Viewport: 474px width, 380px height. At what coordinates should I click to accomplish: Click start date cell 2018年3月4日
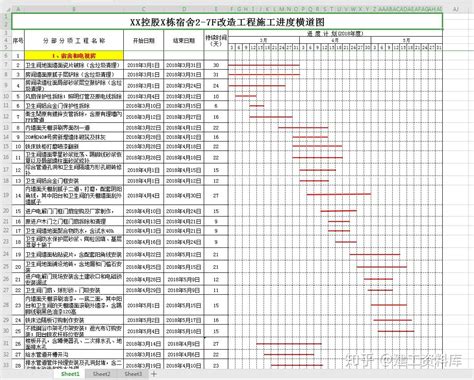pyautogui.click(x=144, y=96)
